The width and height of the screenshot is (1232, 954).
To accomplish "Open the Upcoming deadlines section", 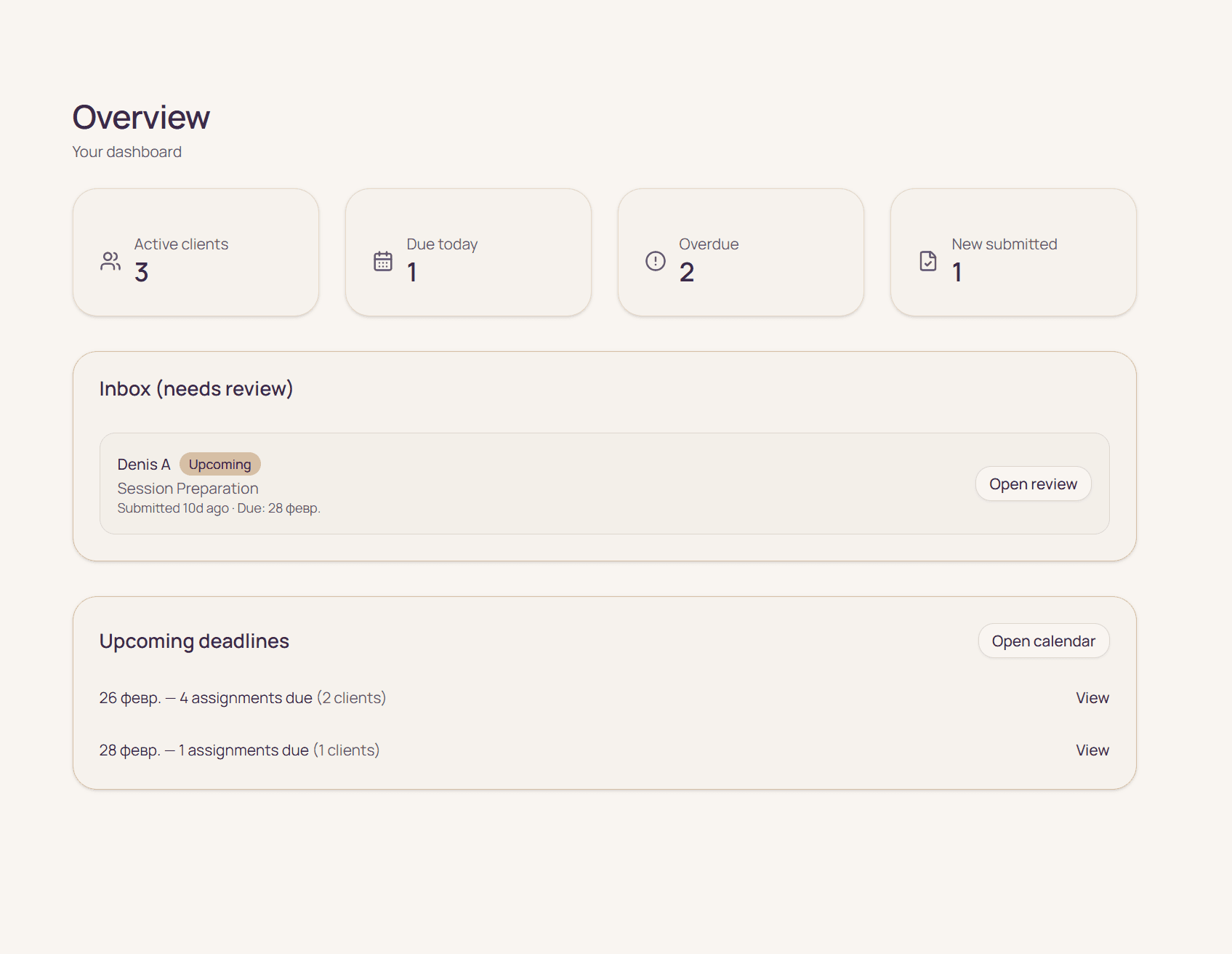I will [x=194, y=641].
